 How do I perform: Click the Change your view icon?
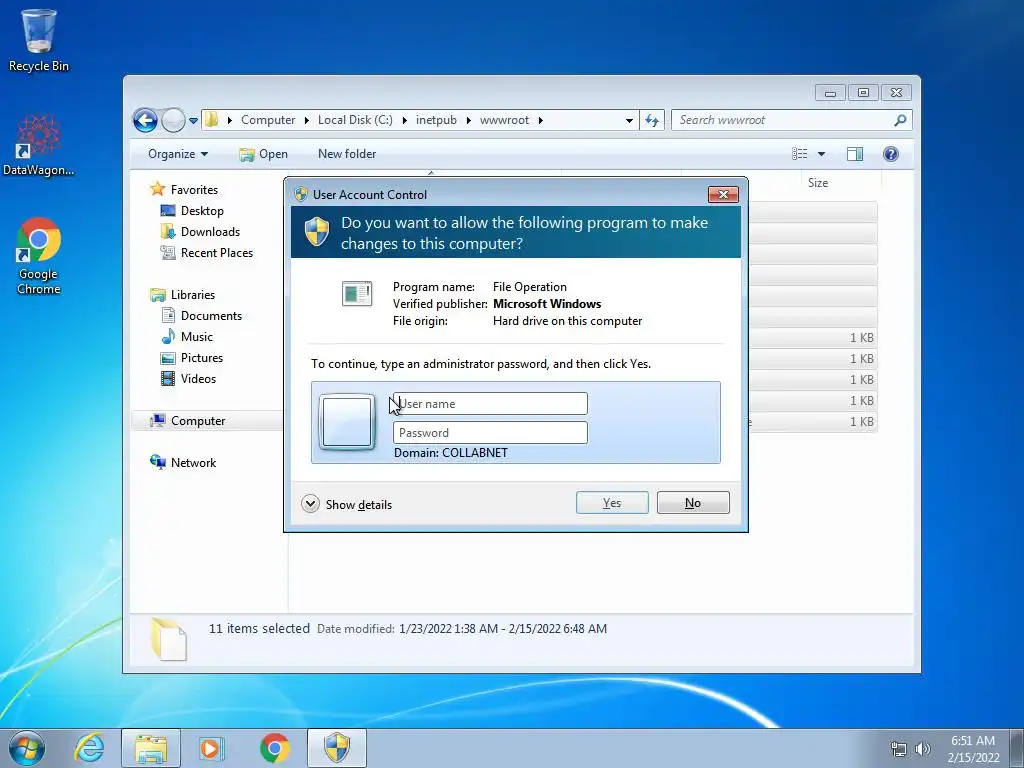point(800,154)
